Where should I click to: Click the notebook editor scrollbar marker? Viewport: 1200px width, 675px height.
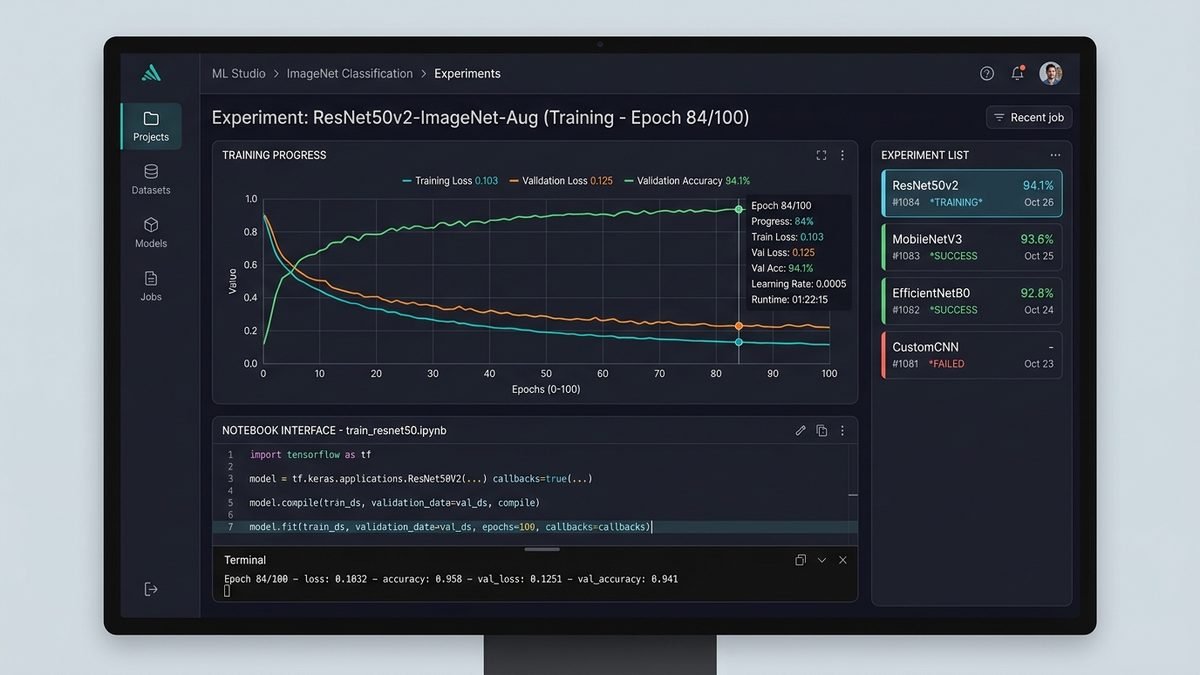pos(853,494)
